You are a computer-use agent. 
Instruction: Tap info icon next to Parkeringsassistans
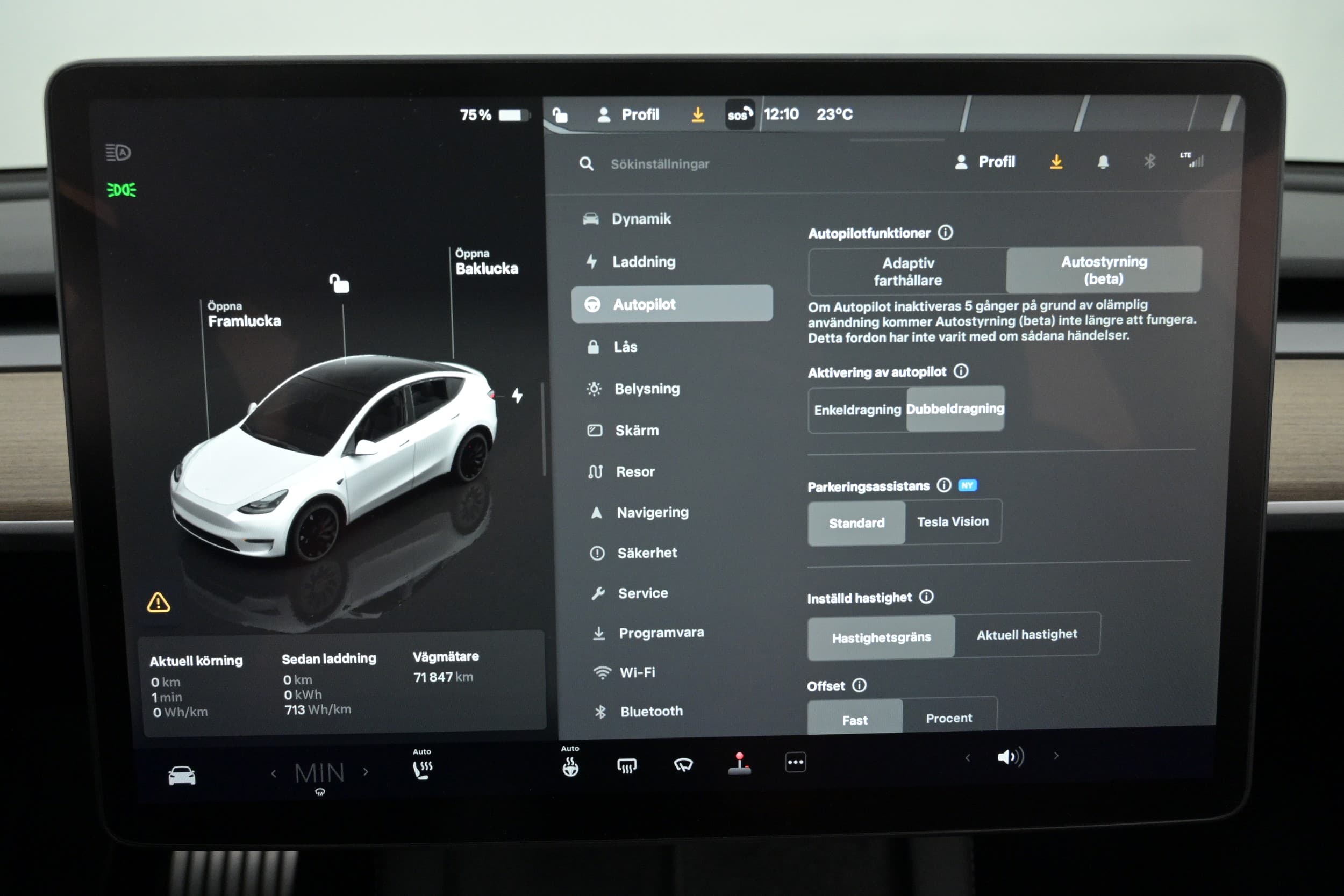[943, 485]
